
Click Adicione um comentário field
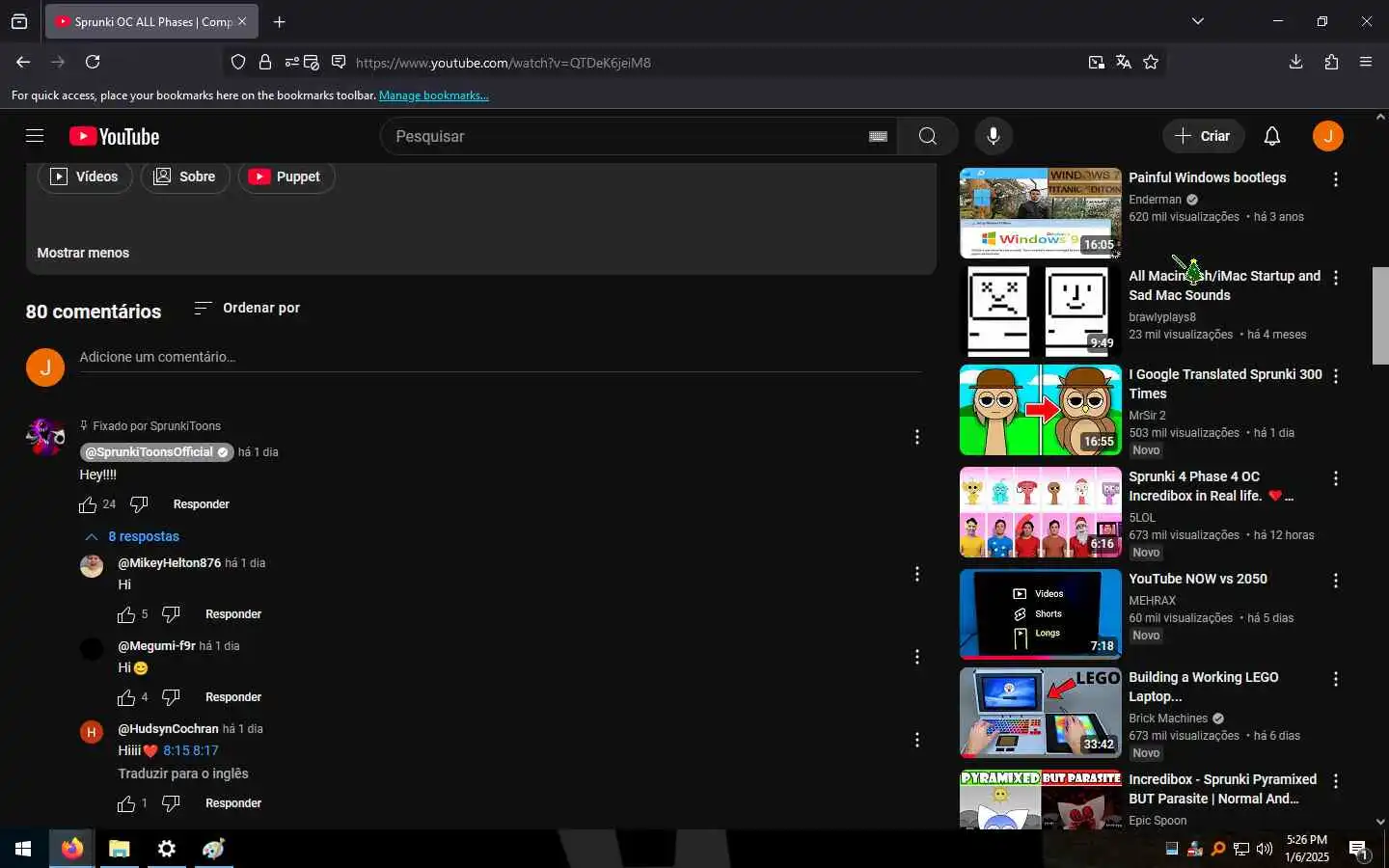pyautogui.click(x=500, y=358)
